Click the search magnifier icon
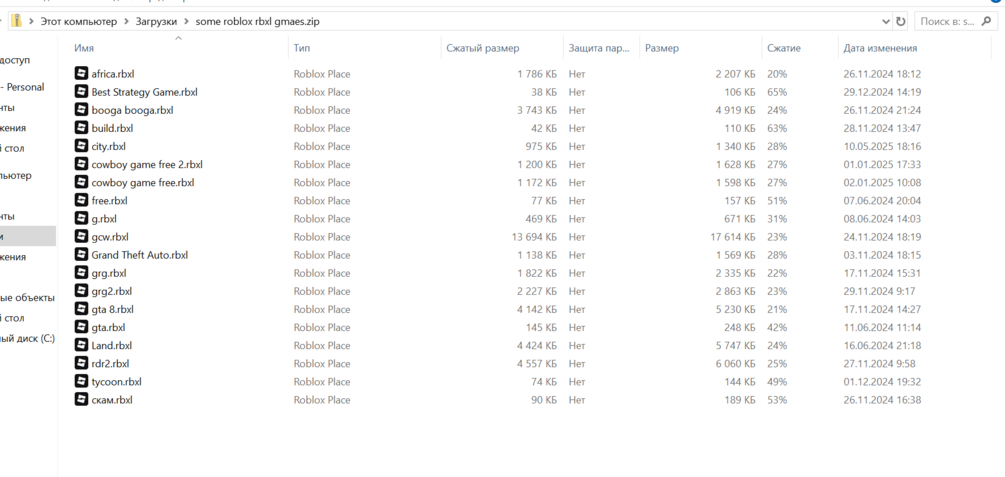The height and width of the screenshot is (477, 1005). click(986, 21)
